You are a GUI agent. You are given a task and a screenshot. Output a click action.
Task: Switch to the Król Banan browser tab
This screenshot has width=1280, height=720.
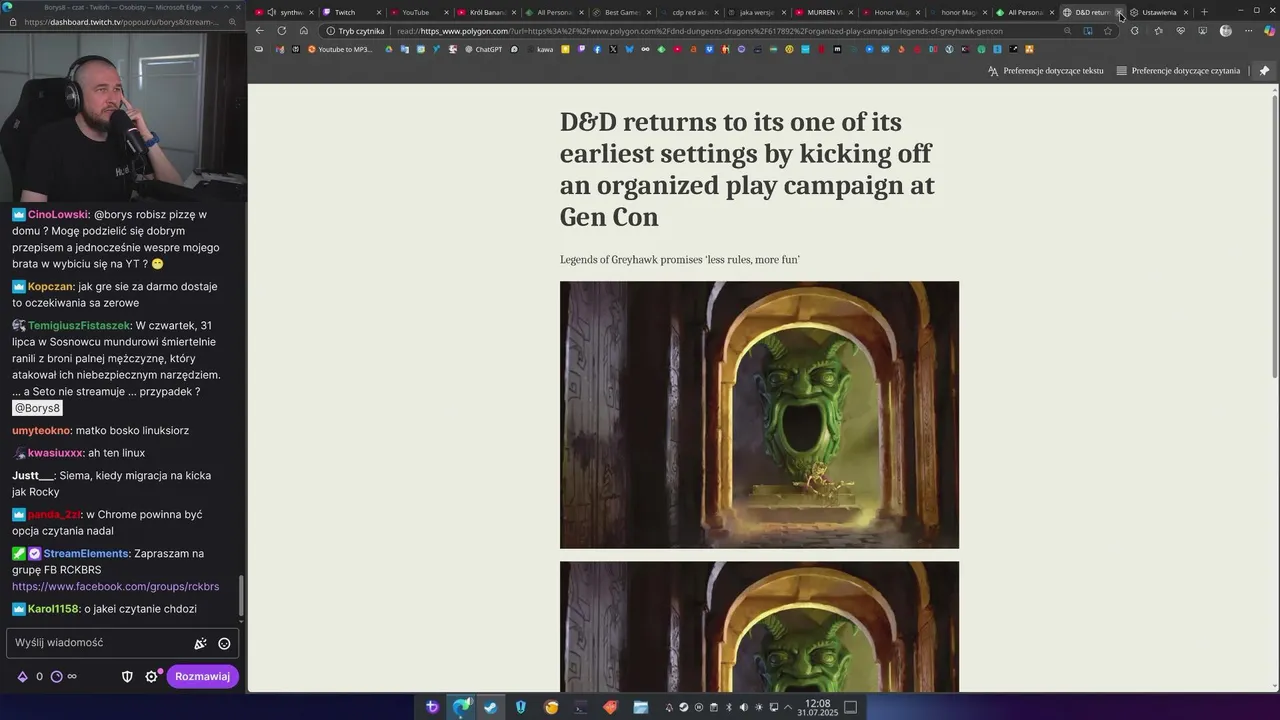(x=486, y=12)
